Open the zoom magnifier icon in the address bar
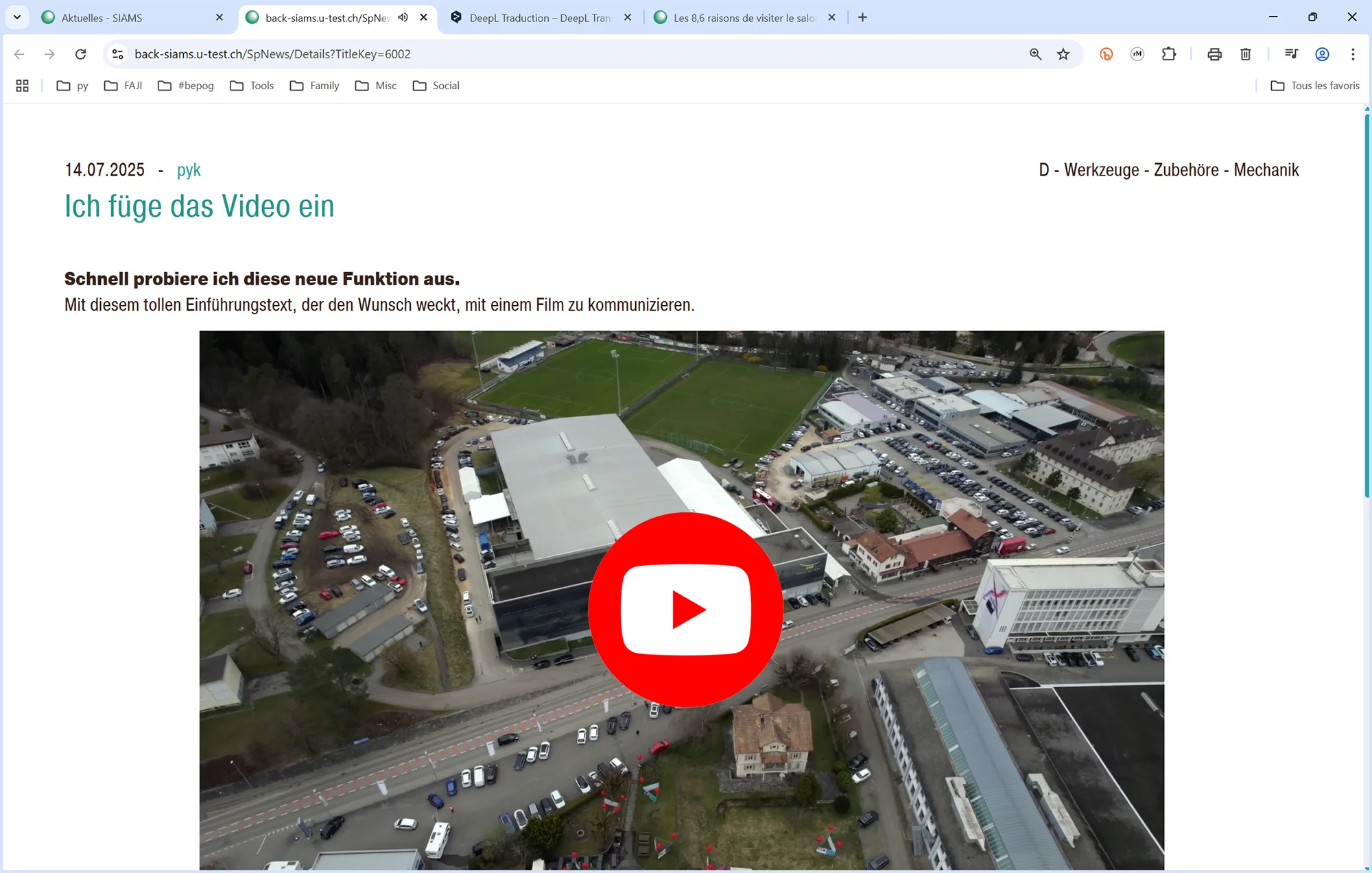This screenshot has height=873, width=1372. pos(1035,54)
